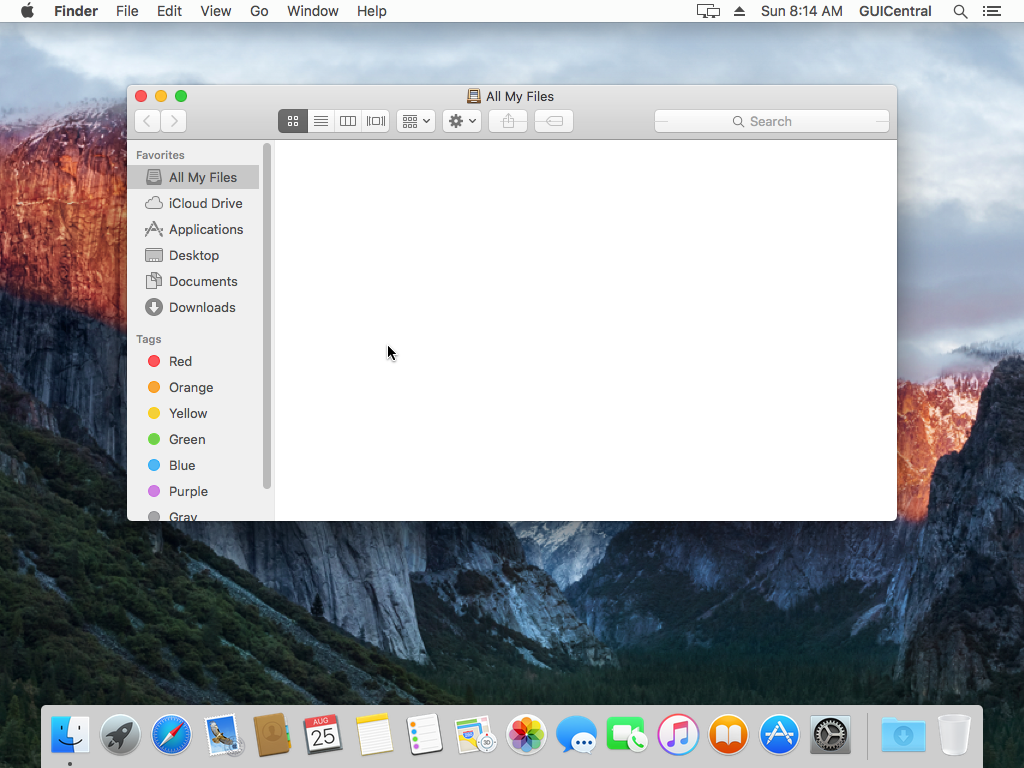Image resolution: width=1024 pixels, height=768 pixels.
Task: Open Downloads stack in the Dock
Action: pos(903,735)
